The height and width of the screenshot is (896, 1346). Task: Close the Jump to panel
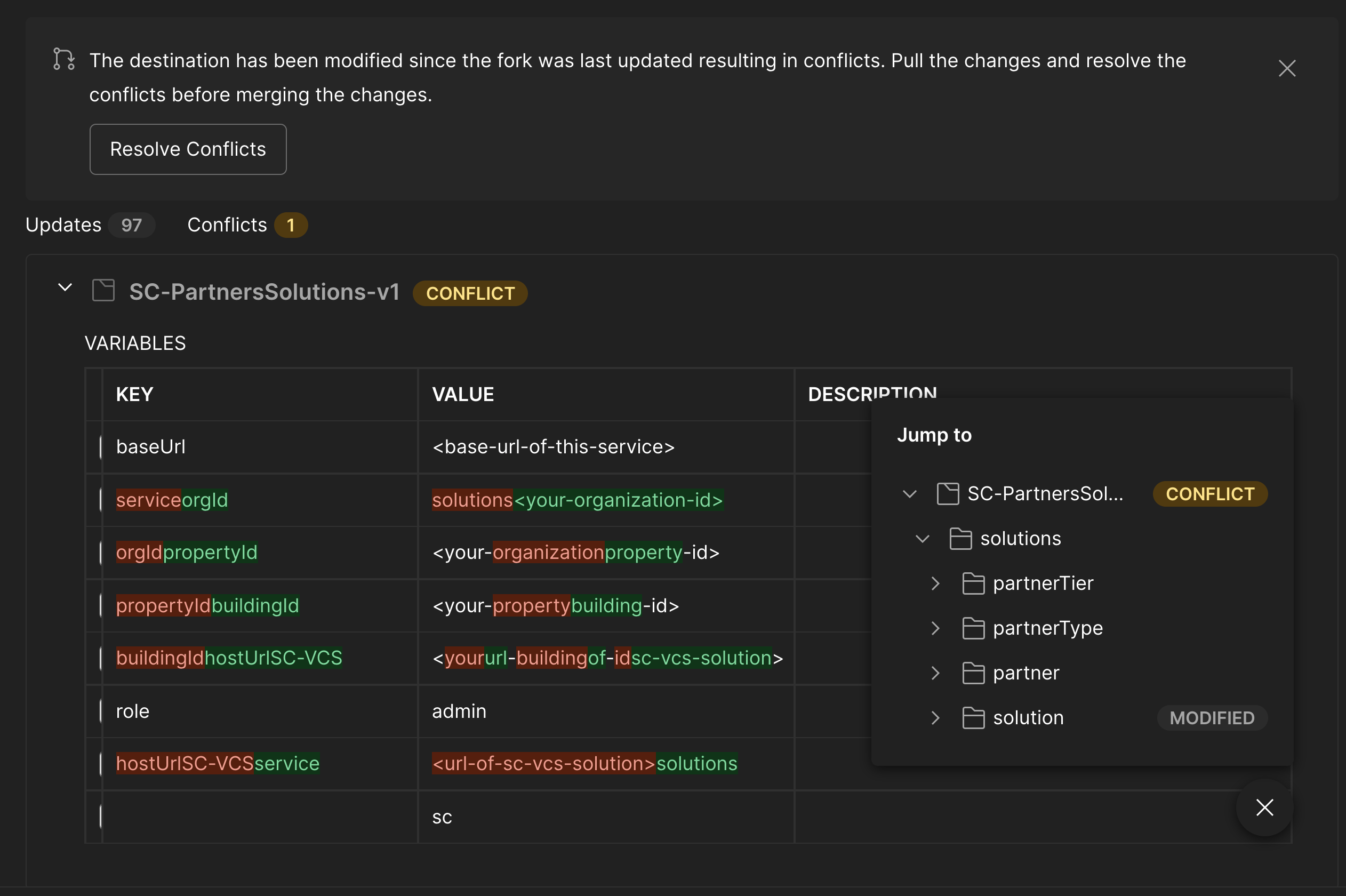click(1264, 807)
